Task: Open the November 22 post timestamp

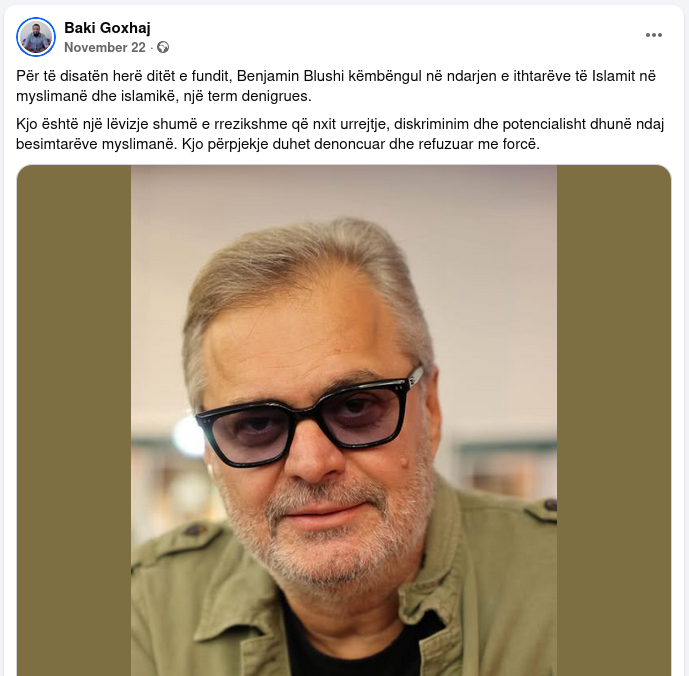Action: point(105,47)
